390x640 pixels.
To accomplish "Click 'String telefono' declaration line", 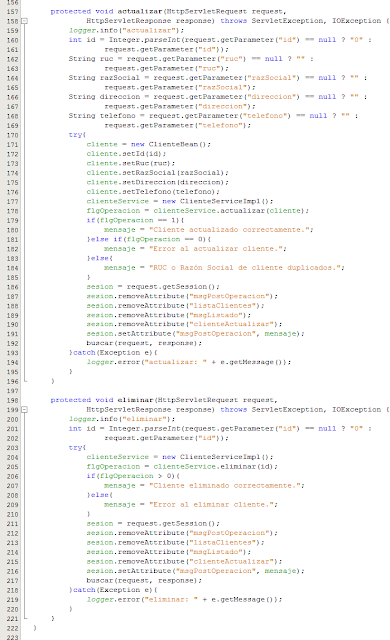I will click(213, 116).
